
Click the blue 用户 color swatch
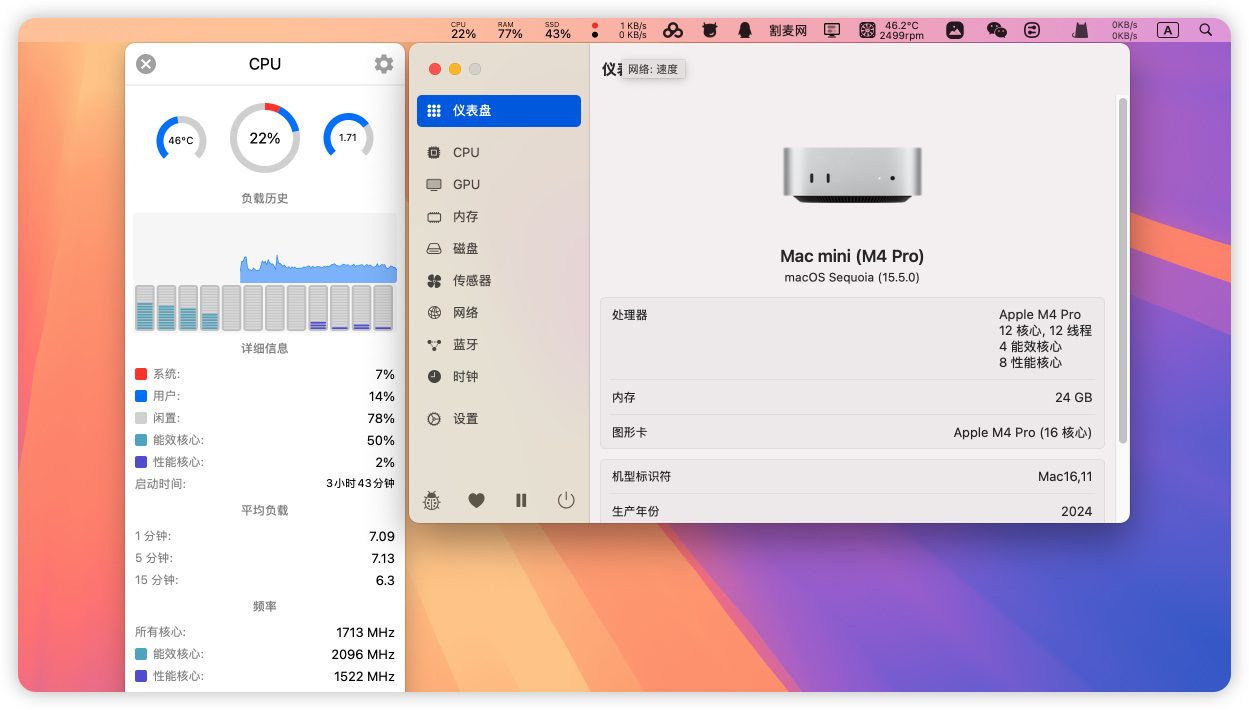pyautogui.click(x=141, y=396)
